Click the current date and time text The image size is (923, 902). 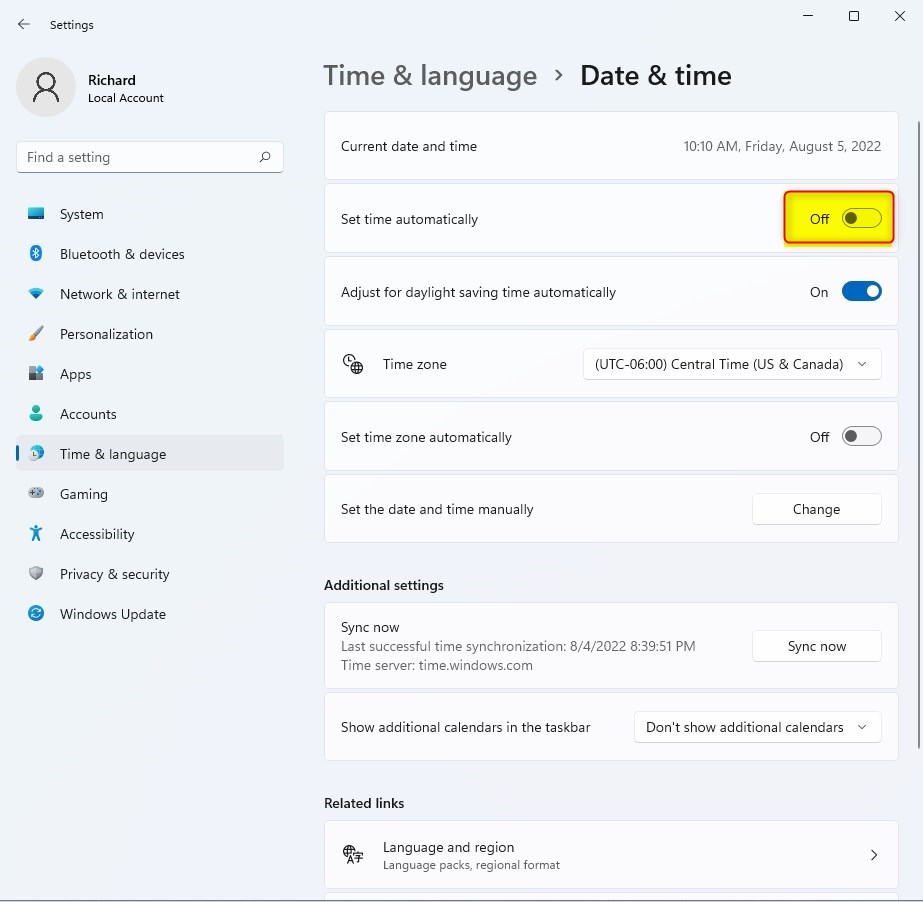click(782, 146)
